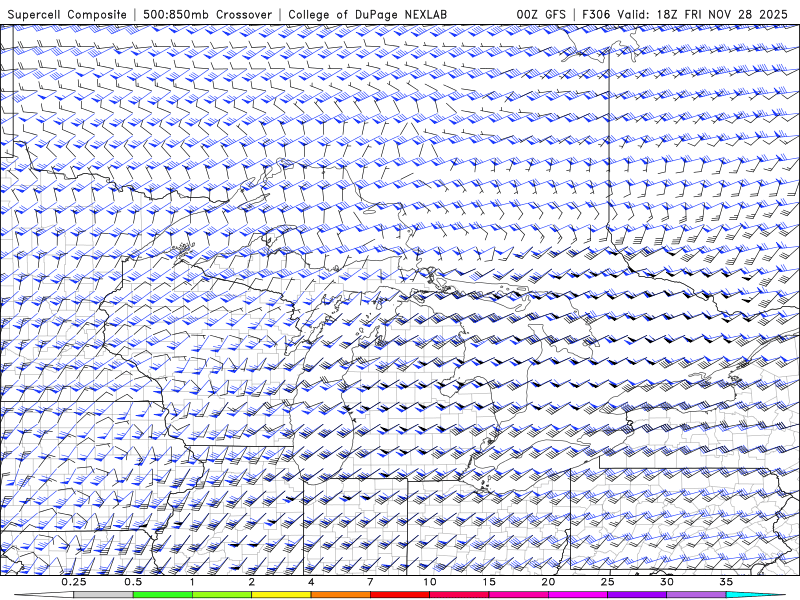This screenshot has width=800, height=600.
Task: Click the "F306 Valid: 18Z FRI NOV 28 2025" text
Action: tap(685, 14)
